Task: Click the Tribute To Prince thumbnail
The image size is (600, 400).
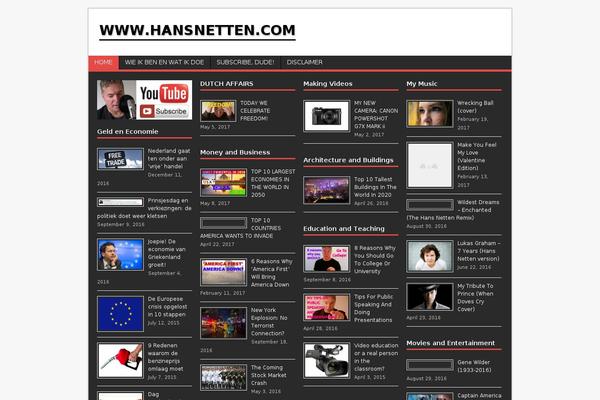Action: (430, 297)
